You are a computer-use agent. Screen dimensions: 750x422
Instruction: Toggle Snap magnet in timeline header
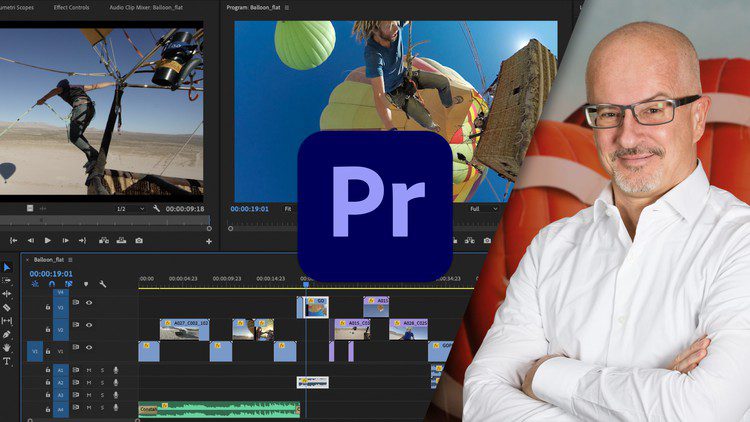[x=52, y=284]
